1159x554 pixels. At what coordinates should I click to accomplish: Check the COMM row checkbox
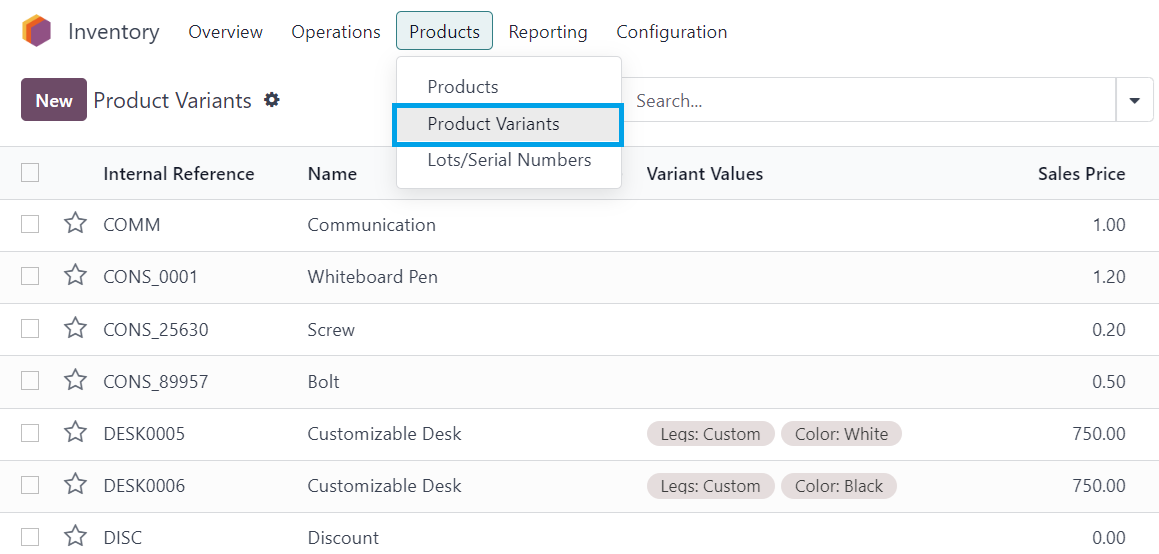(30, 225)
